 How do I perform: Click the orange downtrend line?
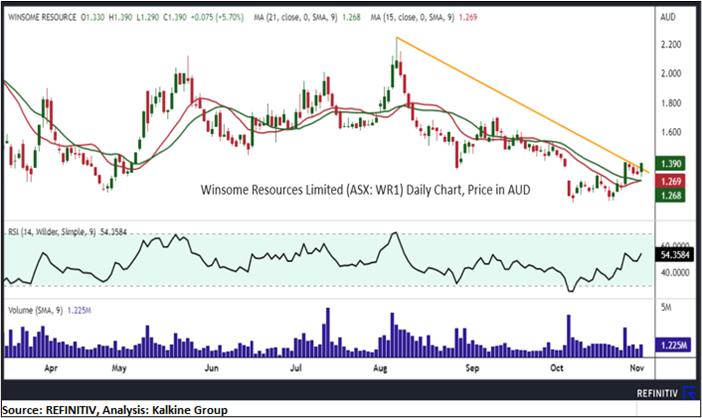tap(522, 105)
